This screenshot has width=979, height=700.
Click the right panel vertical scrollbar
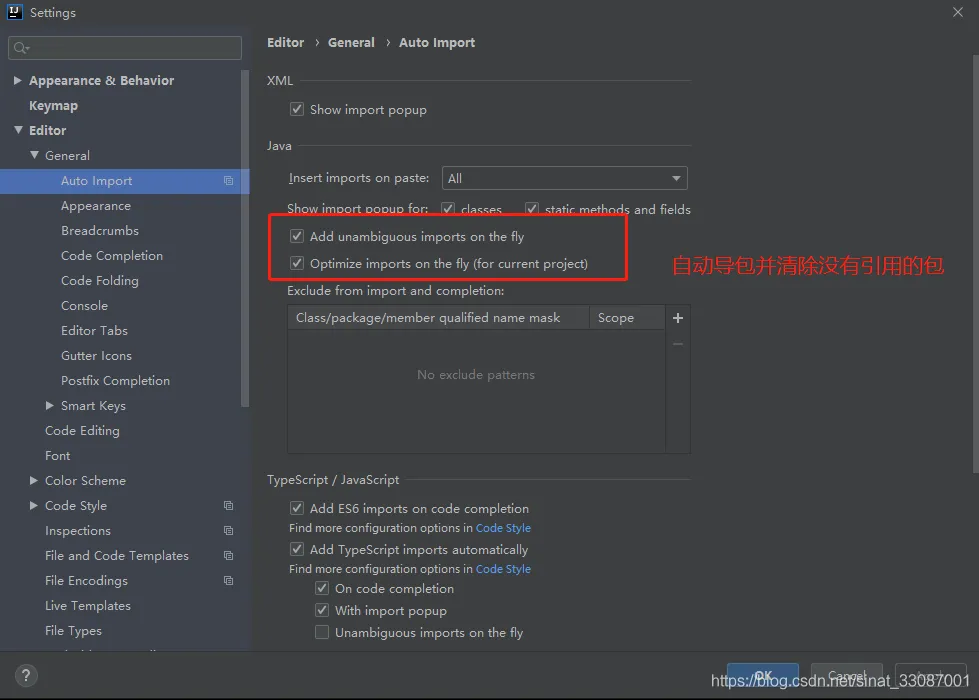point(975,262)
